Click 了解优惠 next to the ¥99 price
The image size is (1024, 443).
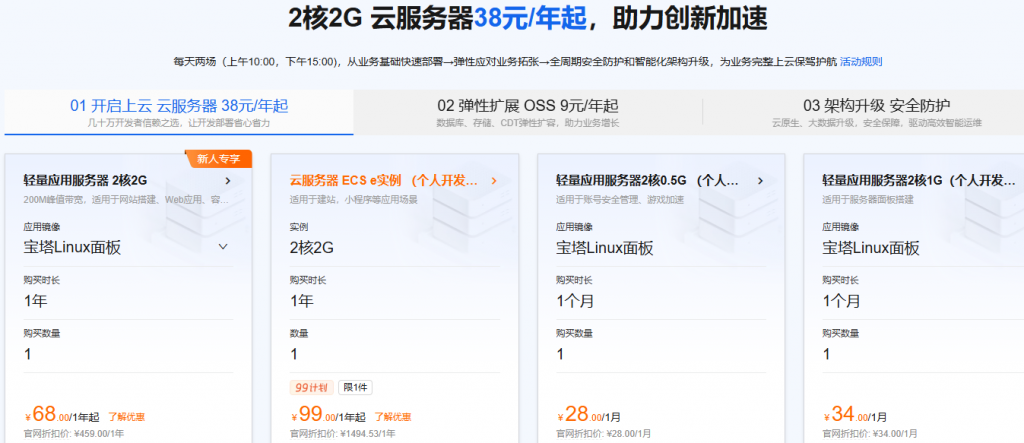coord(394,417)
